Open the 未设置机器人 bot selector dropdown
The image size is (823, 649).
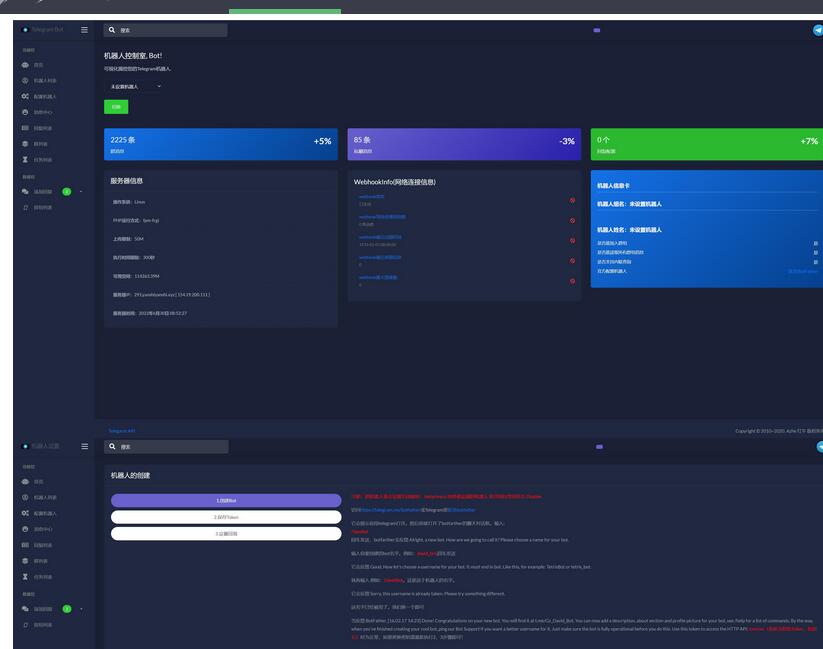point(135,87)
